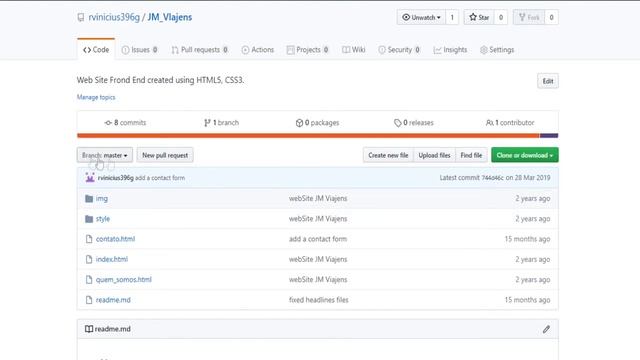Click the pencil edit icon for readme.md
Image resolution: width=640 pixels, height=360 pixels.
(x=546, y=329)
